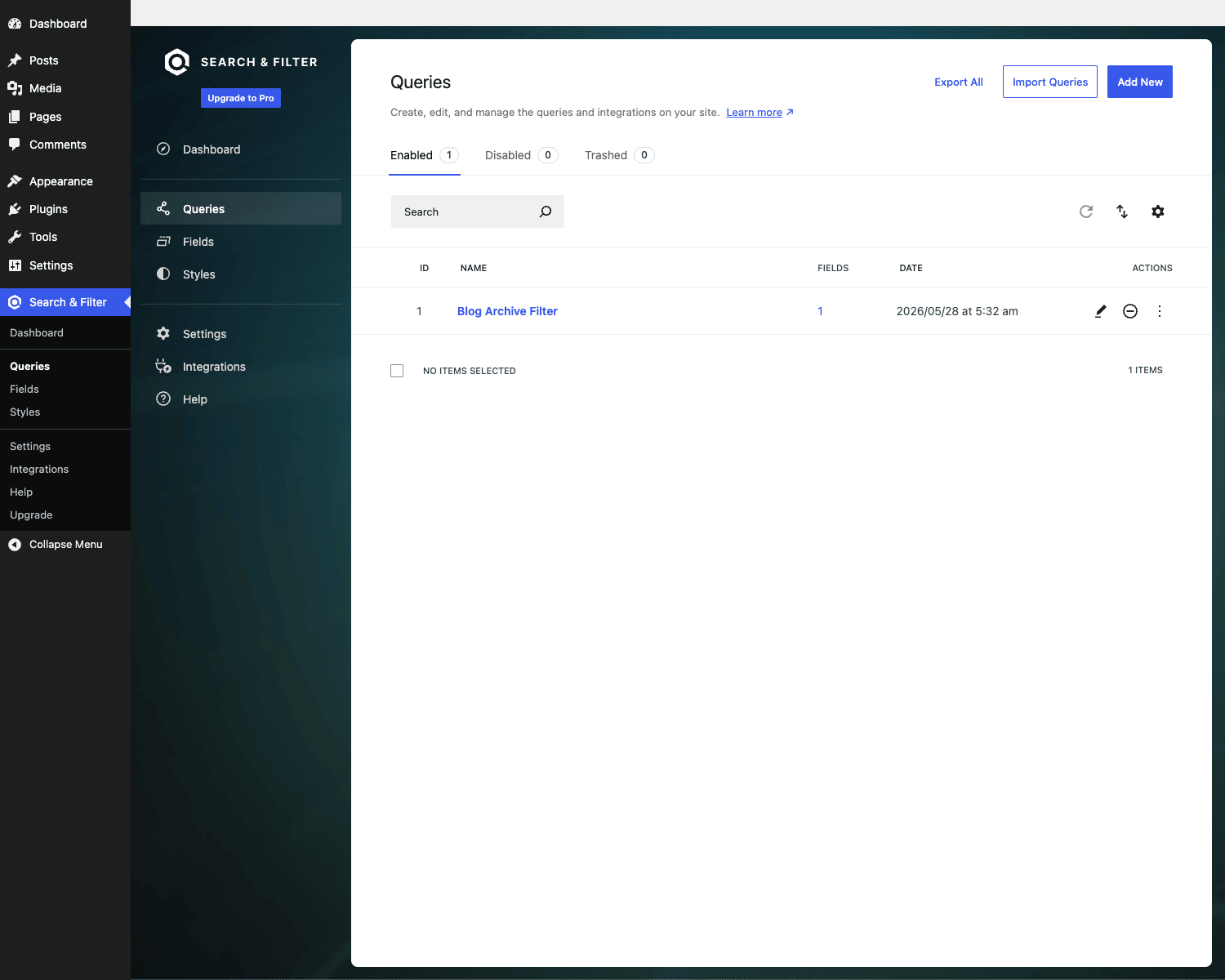Viewport: 1225px width, 980px height.
Task: Click the date 2026/05/28 at 5:32 am
Action: point(957,311)
